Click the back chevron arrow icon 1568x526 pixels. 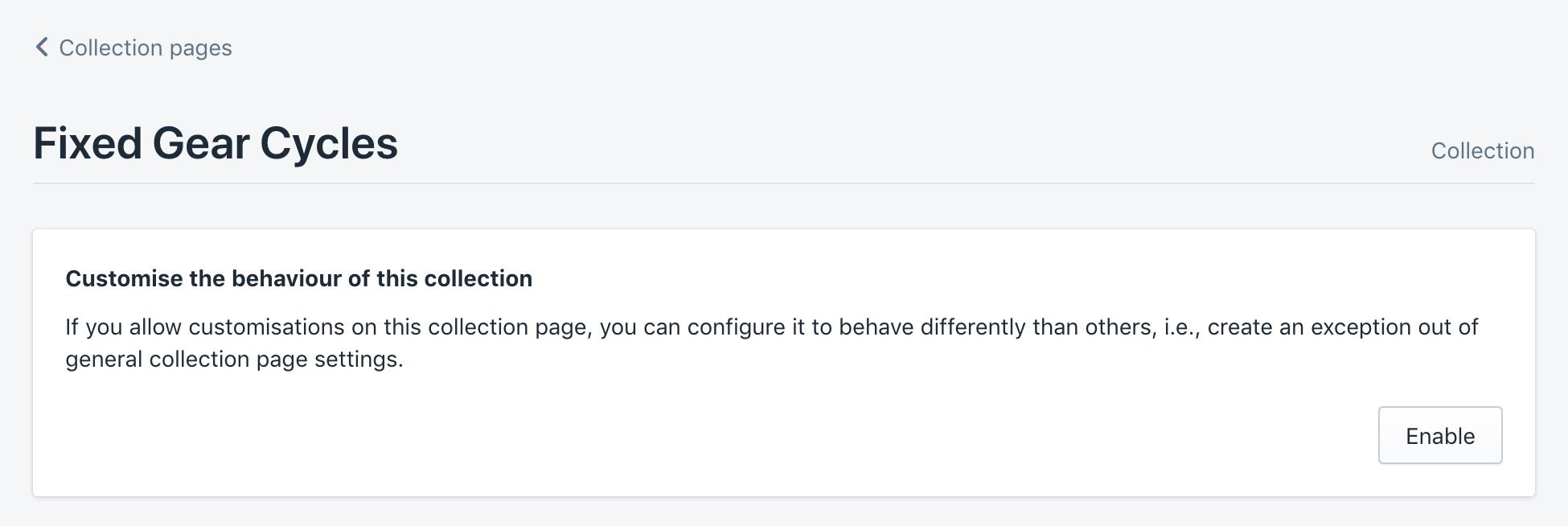(x=42, y=47)
